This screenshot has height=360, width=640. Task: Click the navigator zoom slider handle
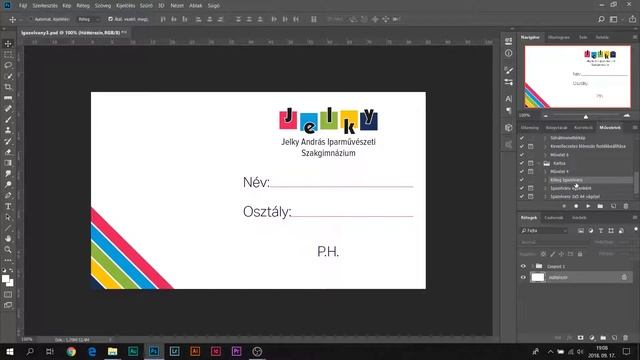586,117
